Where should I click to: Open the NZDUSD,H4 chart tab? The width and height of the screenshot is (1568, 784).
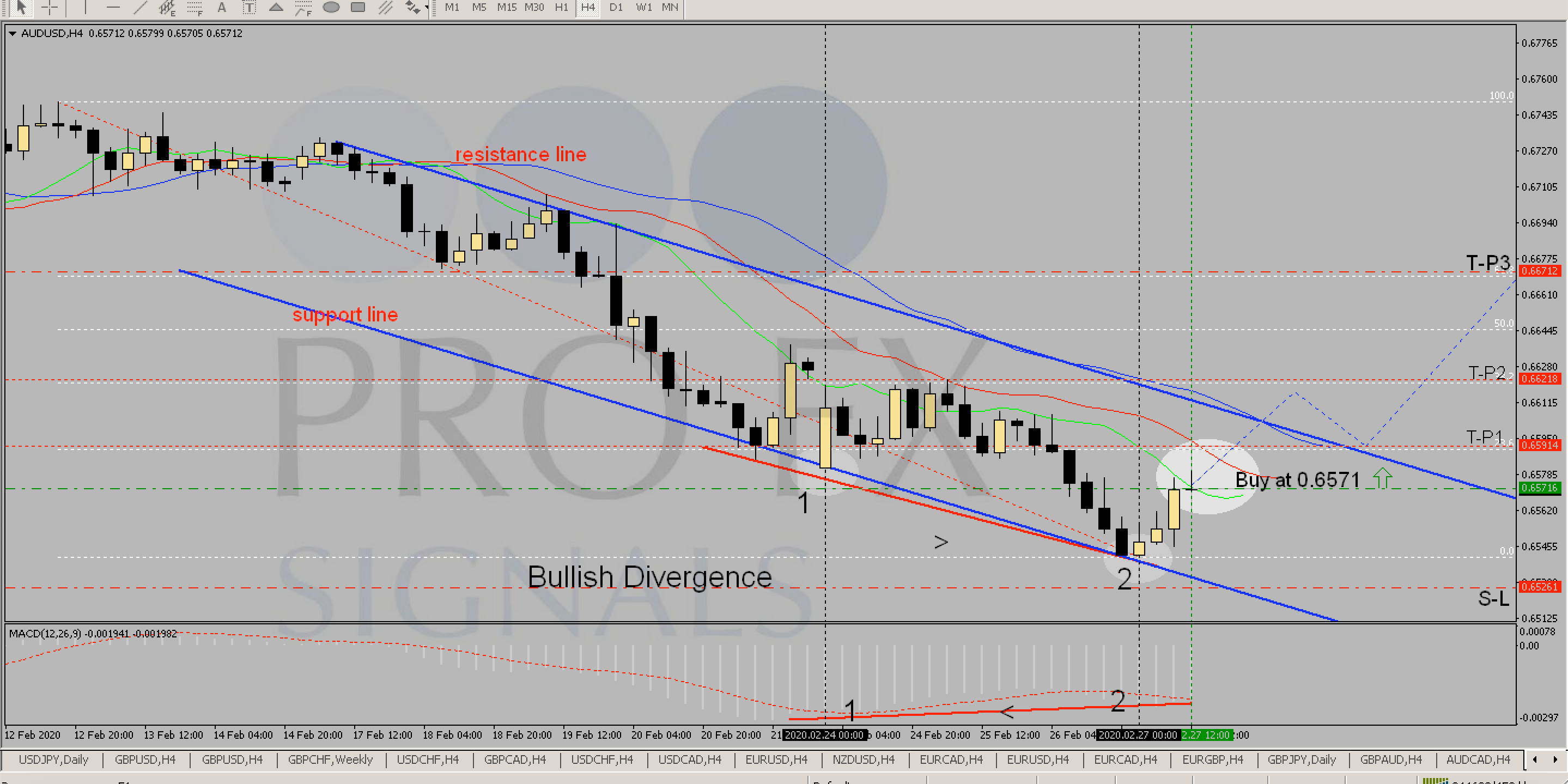point(863,759)
